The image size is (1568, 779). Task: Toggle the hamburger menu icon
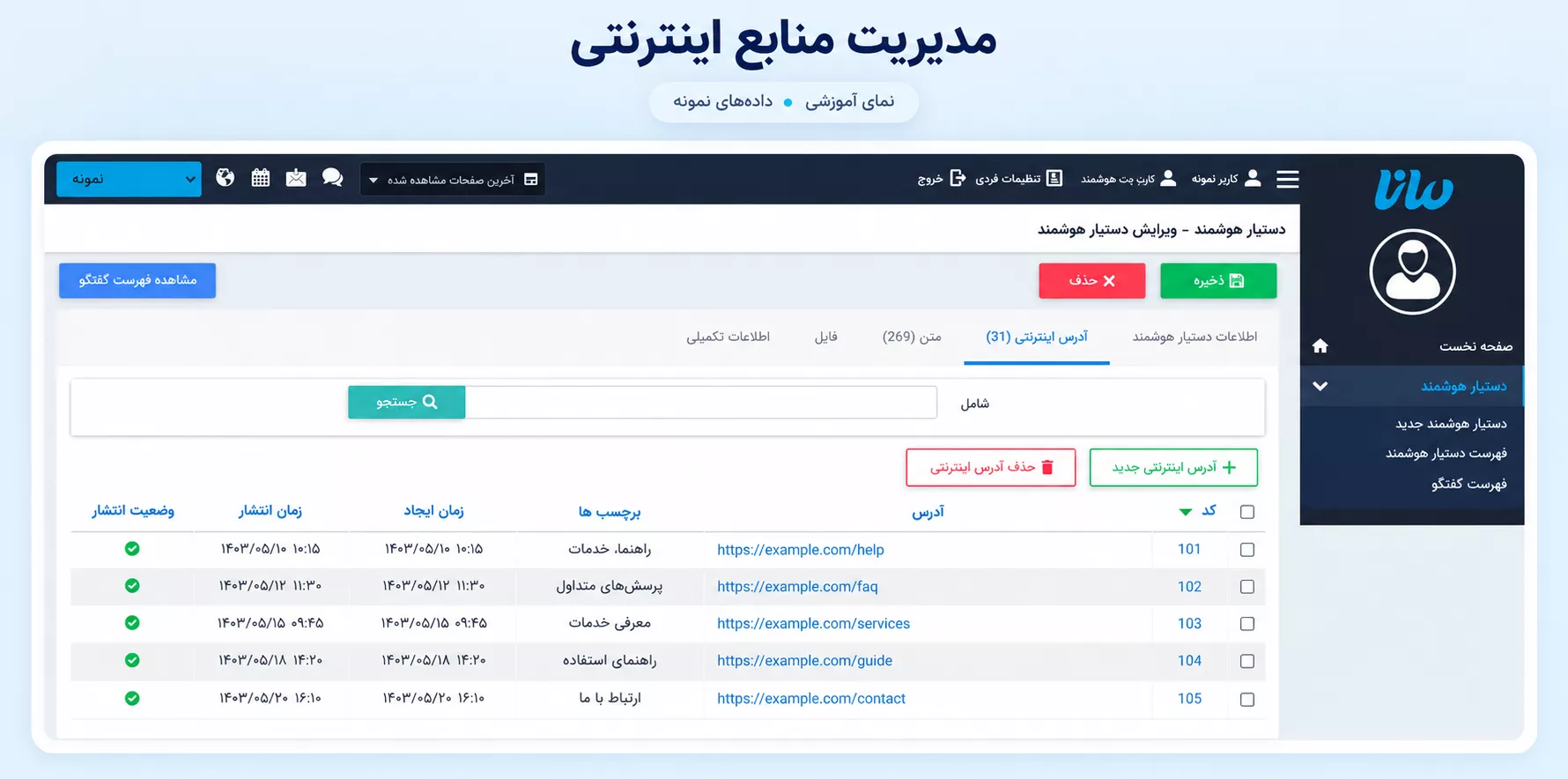[x=1288, y=179]
